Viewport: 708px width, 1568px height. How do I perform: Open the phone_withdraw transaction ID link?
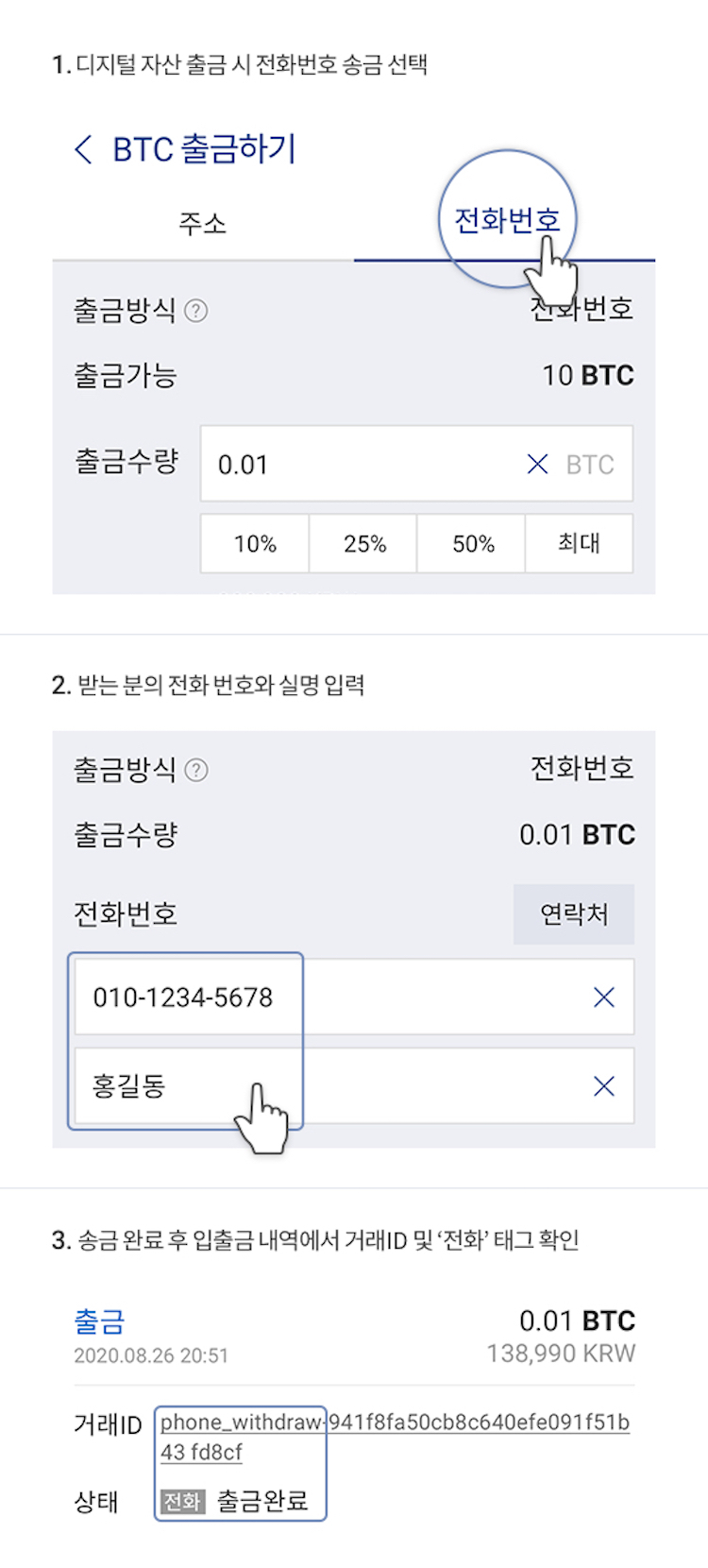coord(395,1423)
